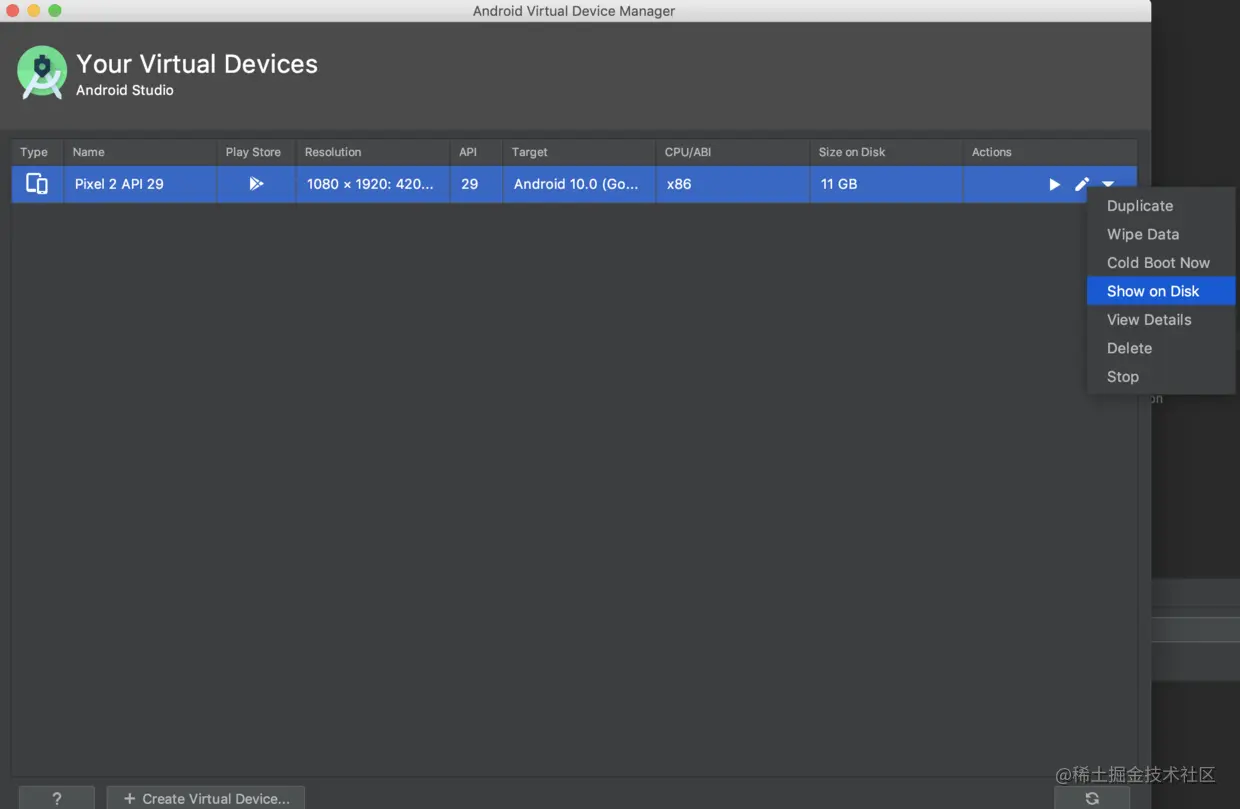The image size is (1240, 809).
Task: Refresh the virtual device list
Action: (x=1092, y=798)
